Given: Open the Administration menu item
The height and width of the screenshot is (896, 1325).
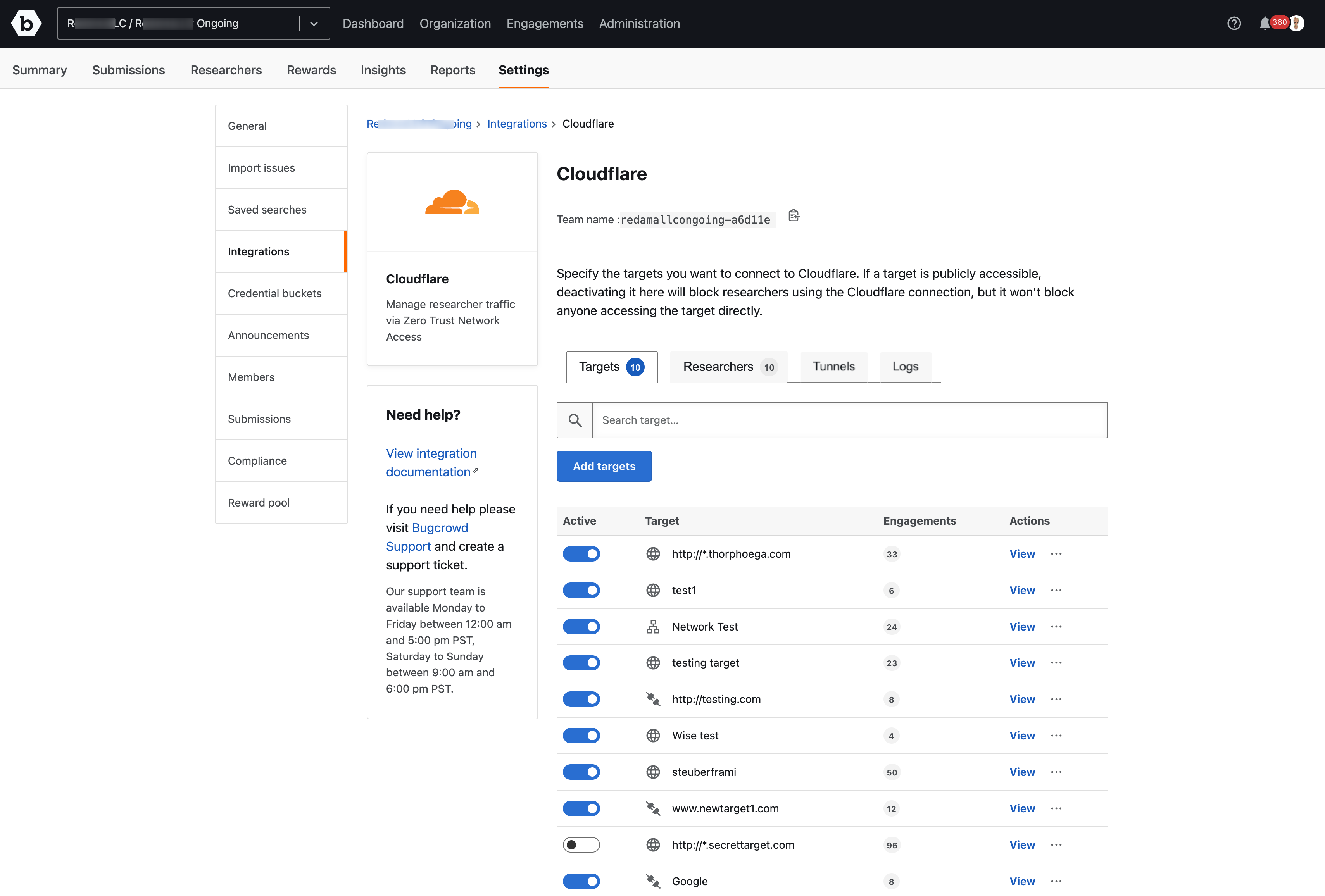Looking at the screenshot, I should 639,23.
